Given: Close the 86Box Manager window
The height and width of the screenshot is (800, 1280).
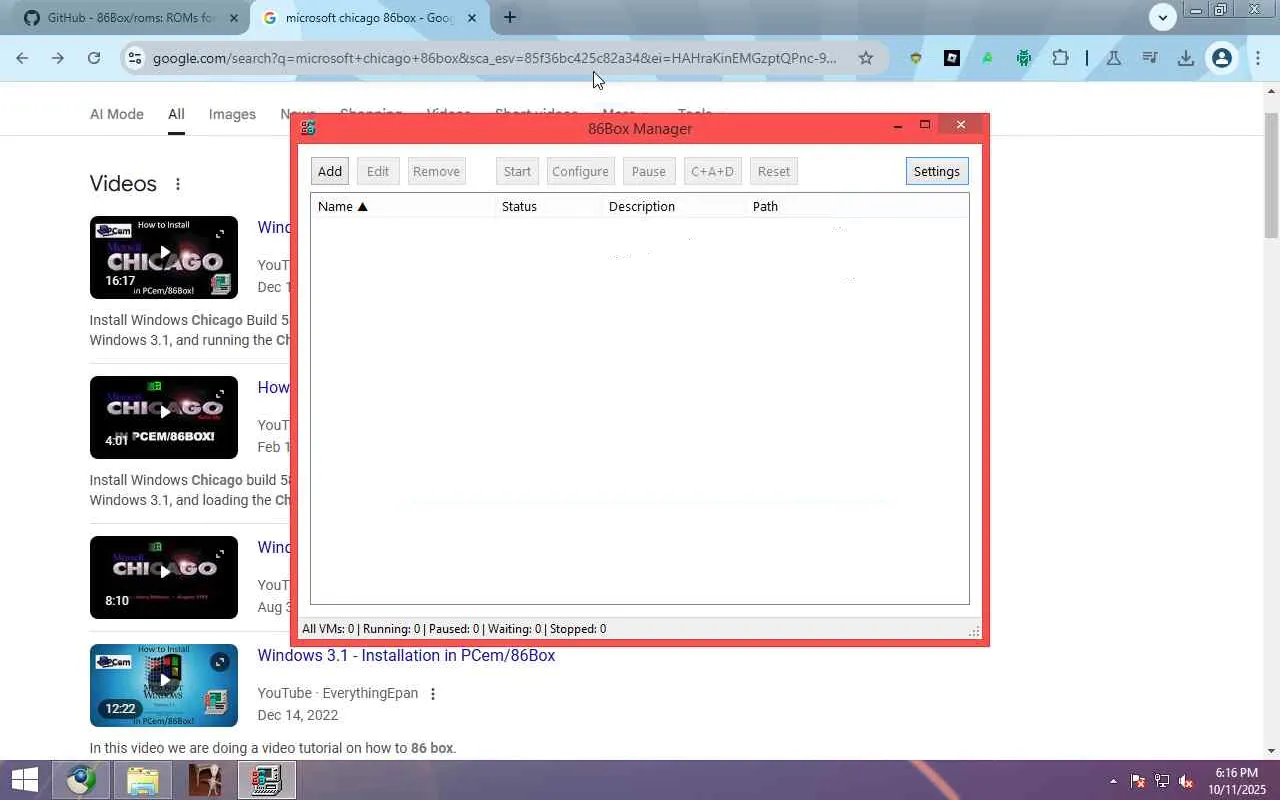Looking at the screenshot, I should 961,125.
